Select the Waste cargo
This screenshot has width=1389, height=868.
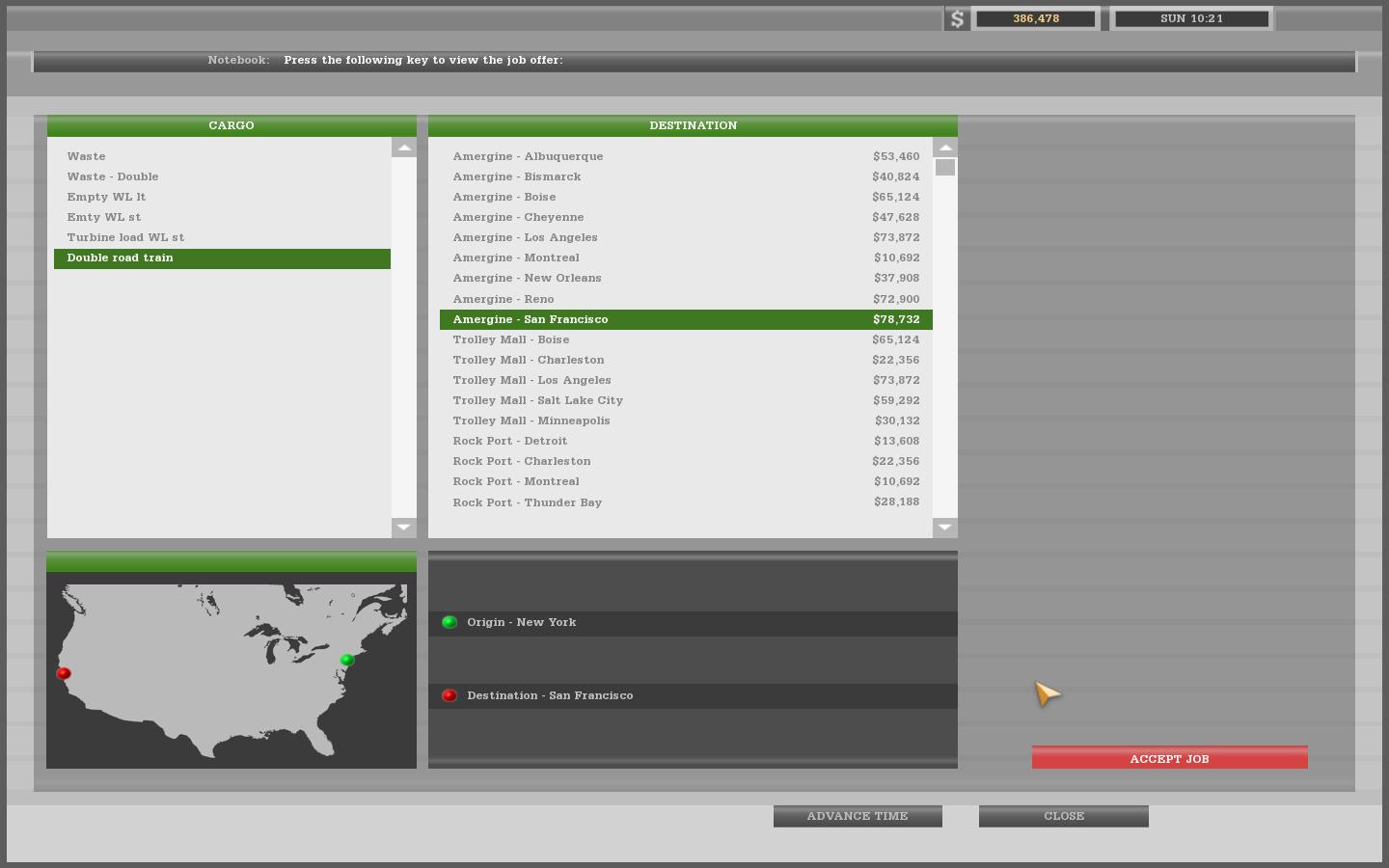point(222,156)
